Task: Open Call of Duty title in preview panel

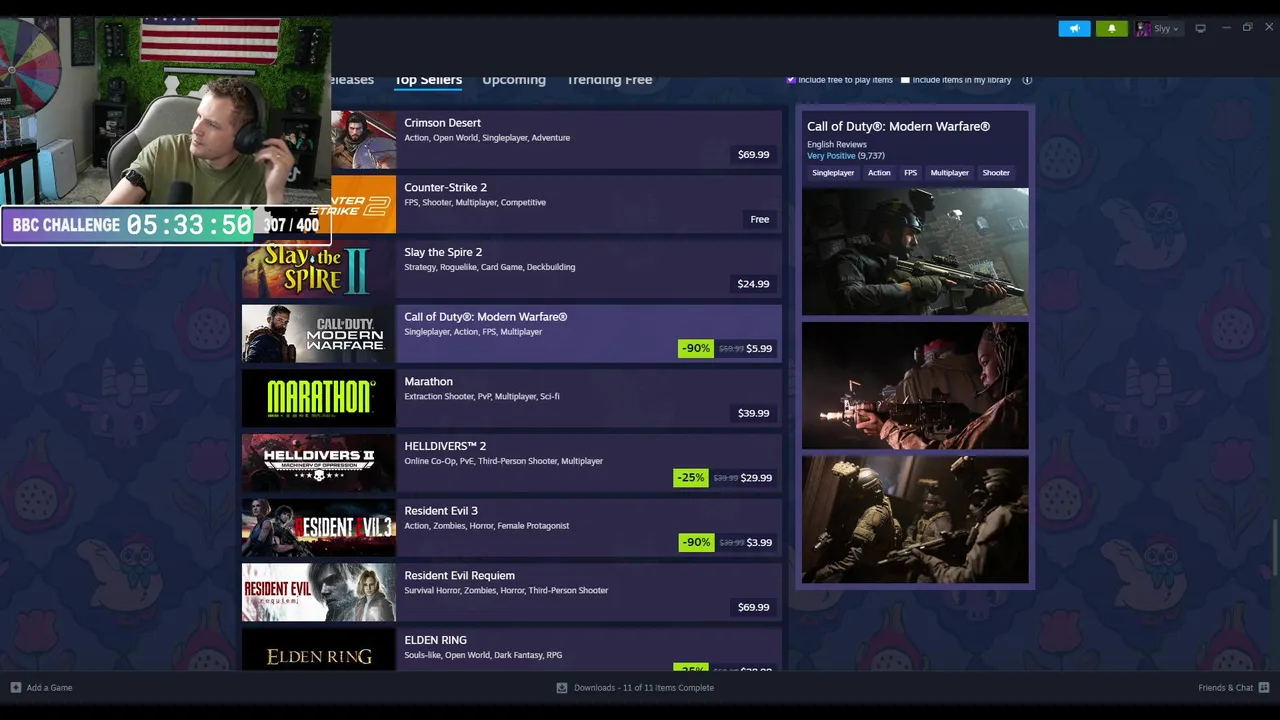Action: tap(898, 127)
